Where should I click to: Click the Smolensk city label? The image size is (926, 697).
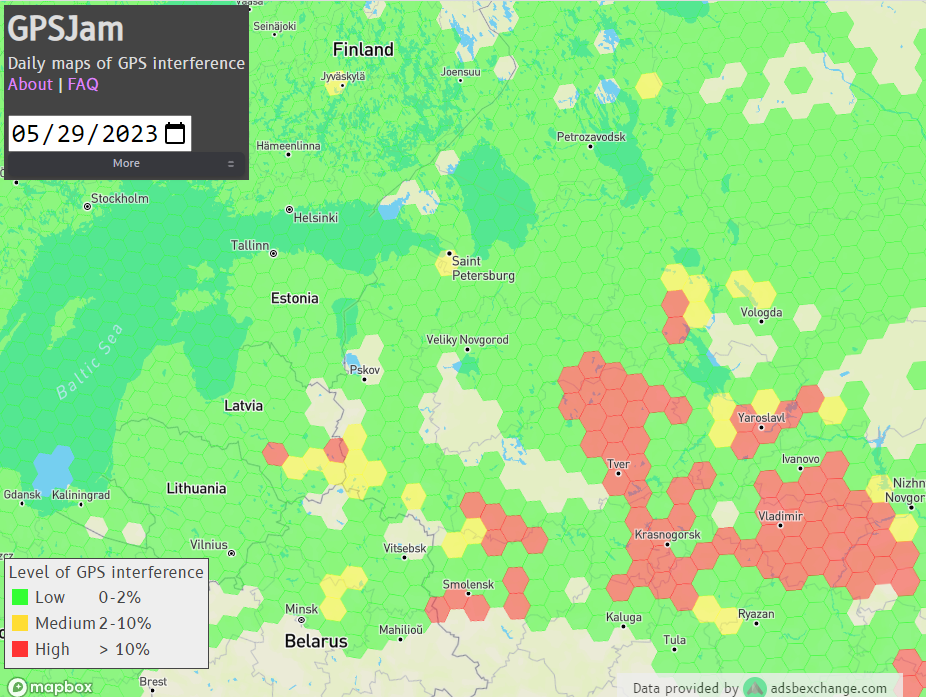point(468,584)
